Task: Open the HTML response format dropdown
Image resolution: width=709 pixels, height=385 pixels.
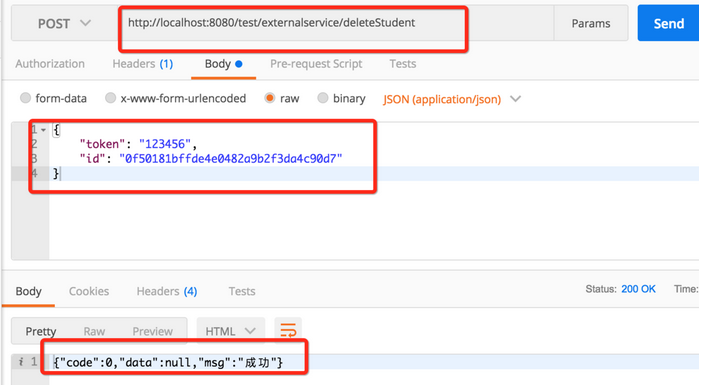Action: tap(230, 331)
